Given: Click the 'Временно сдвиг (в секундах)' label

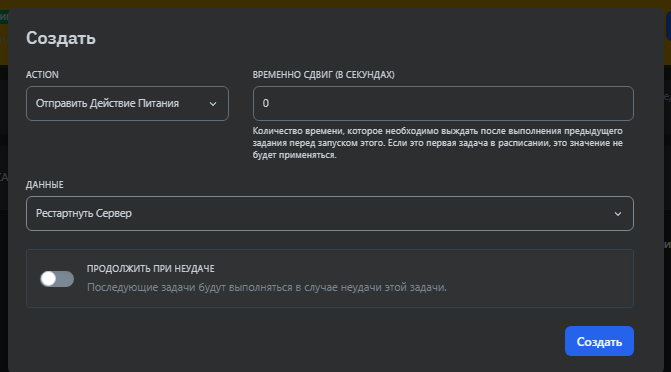Looking at the screenshot, I should point(324,74).
